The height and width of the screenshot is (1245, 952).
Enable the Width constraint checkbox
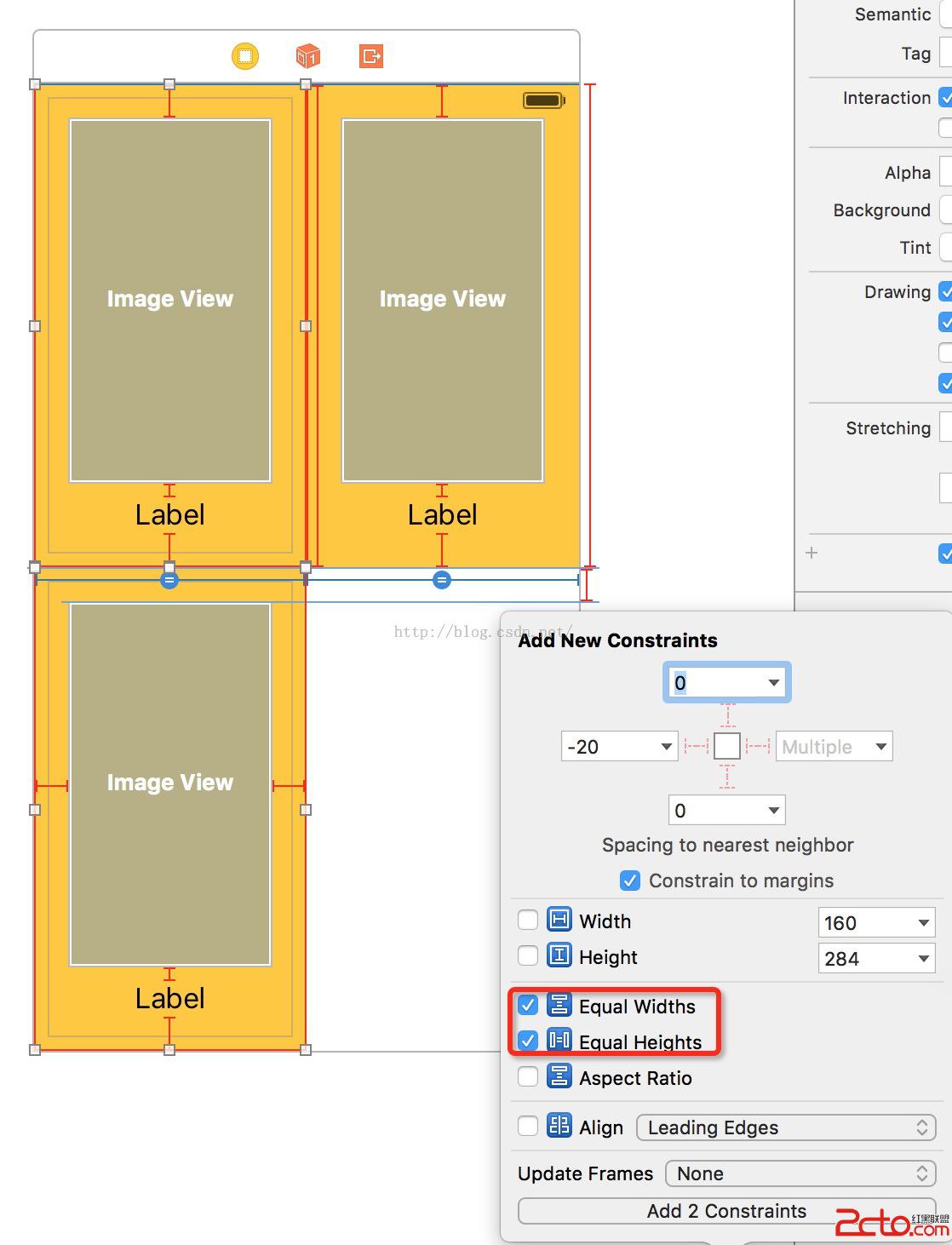[528, 920]
